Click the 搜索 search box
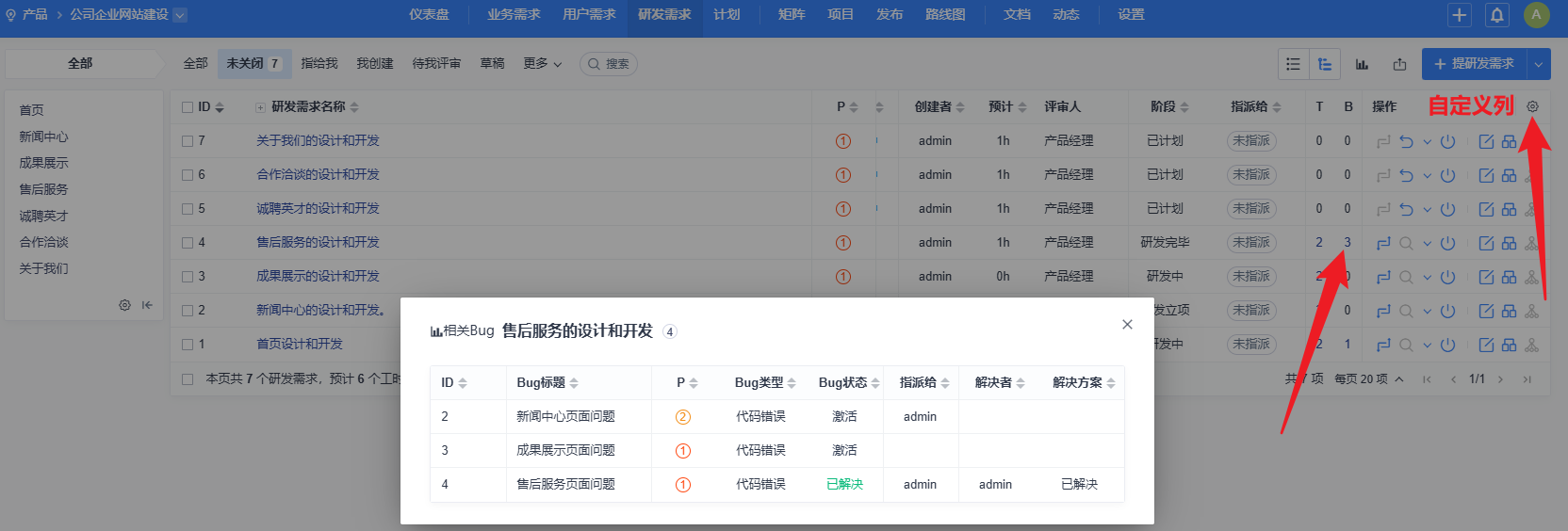The image size is (1568, 531). click(x=609, y=64)
